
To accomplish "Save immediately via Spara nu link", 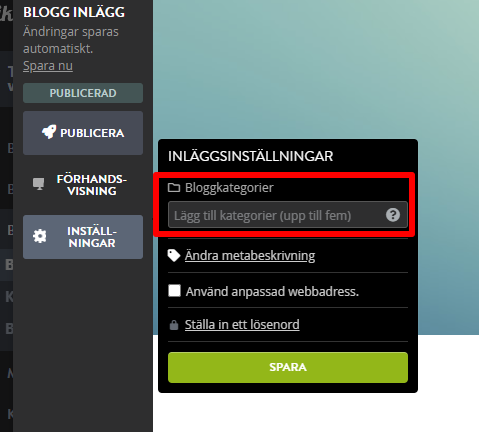I will coord(48,66).
